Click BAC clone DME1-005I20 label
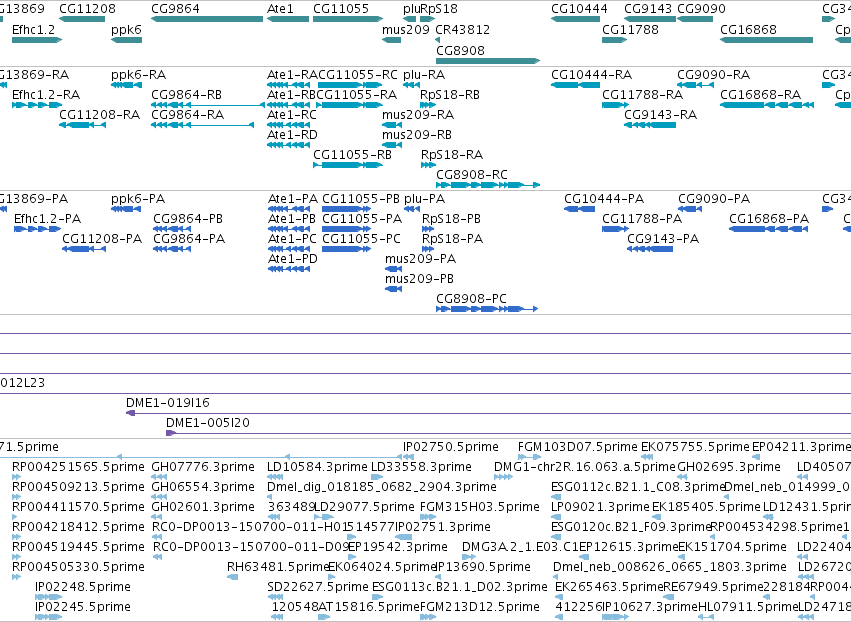 click(208, 423)
